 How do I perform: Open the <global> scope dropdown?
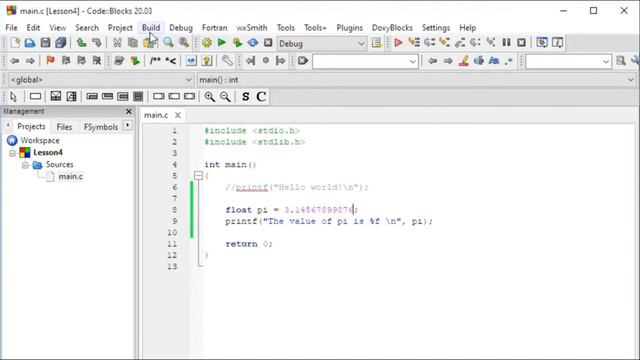(x=100, y=80)
